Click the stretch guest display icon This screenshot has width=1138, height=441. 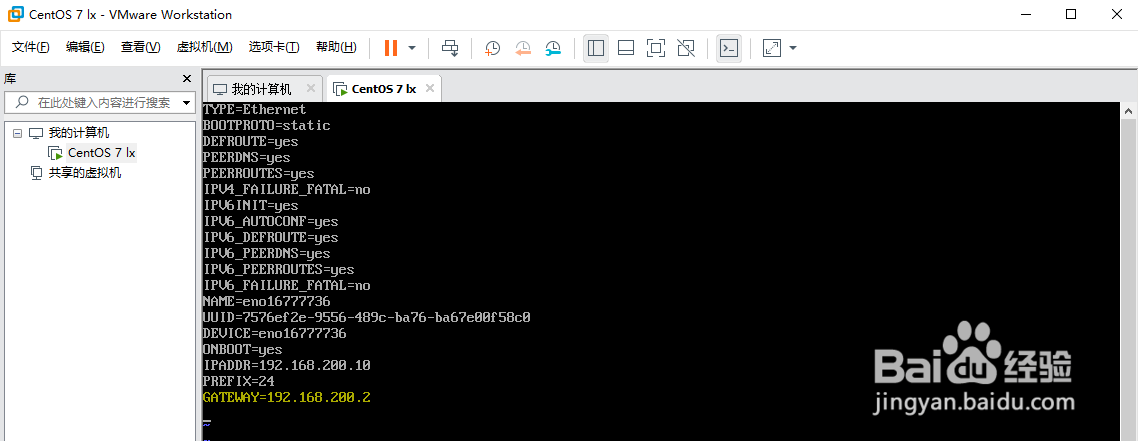coord(771,48)
